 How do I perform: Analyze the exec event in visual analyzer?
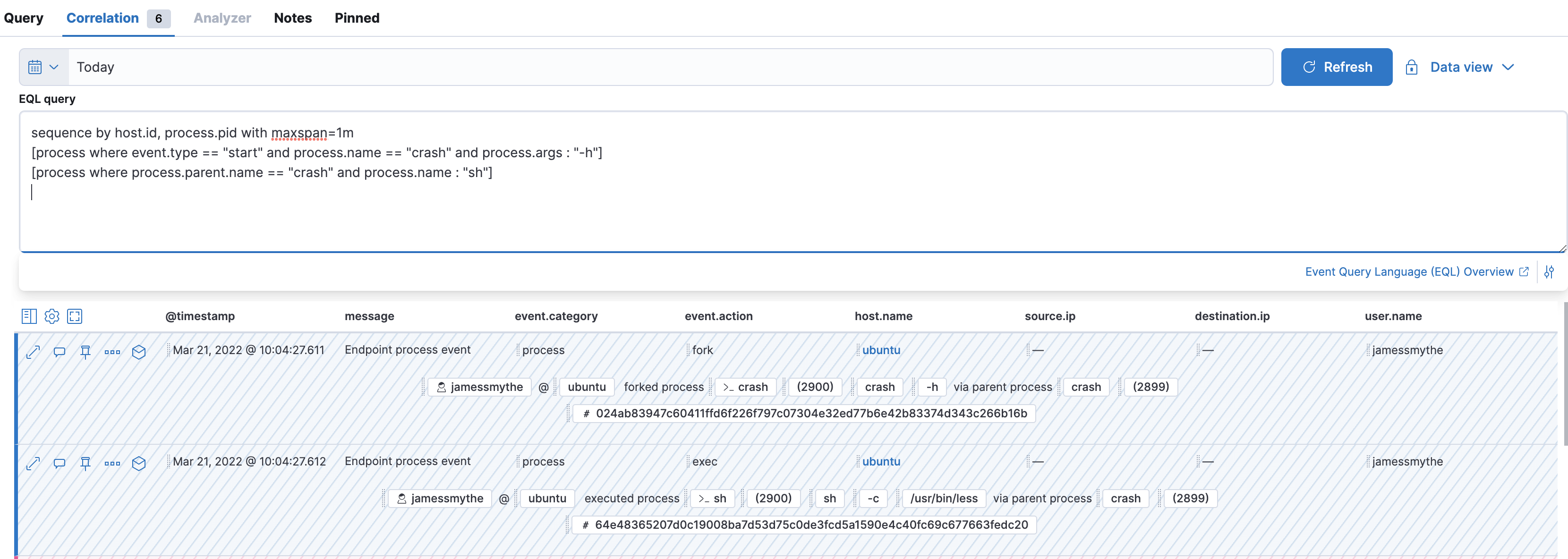(139, 464)
